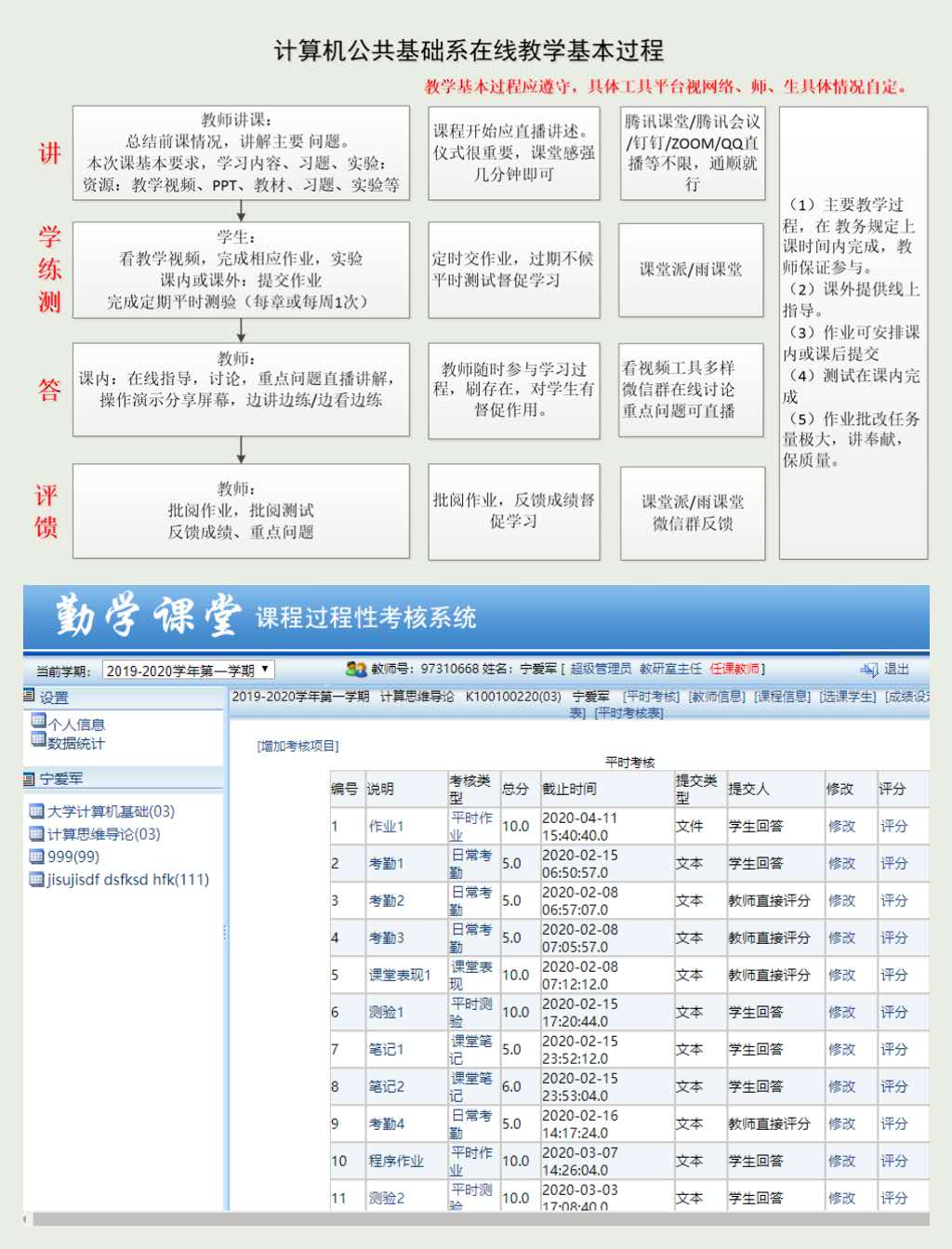Click the icon beside 计算思维导论(03)
Screen dimensions: 952x1249
click(x=37, y=834)
